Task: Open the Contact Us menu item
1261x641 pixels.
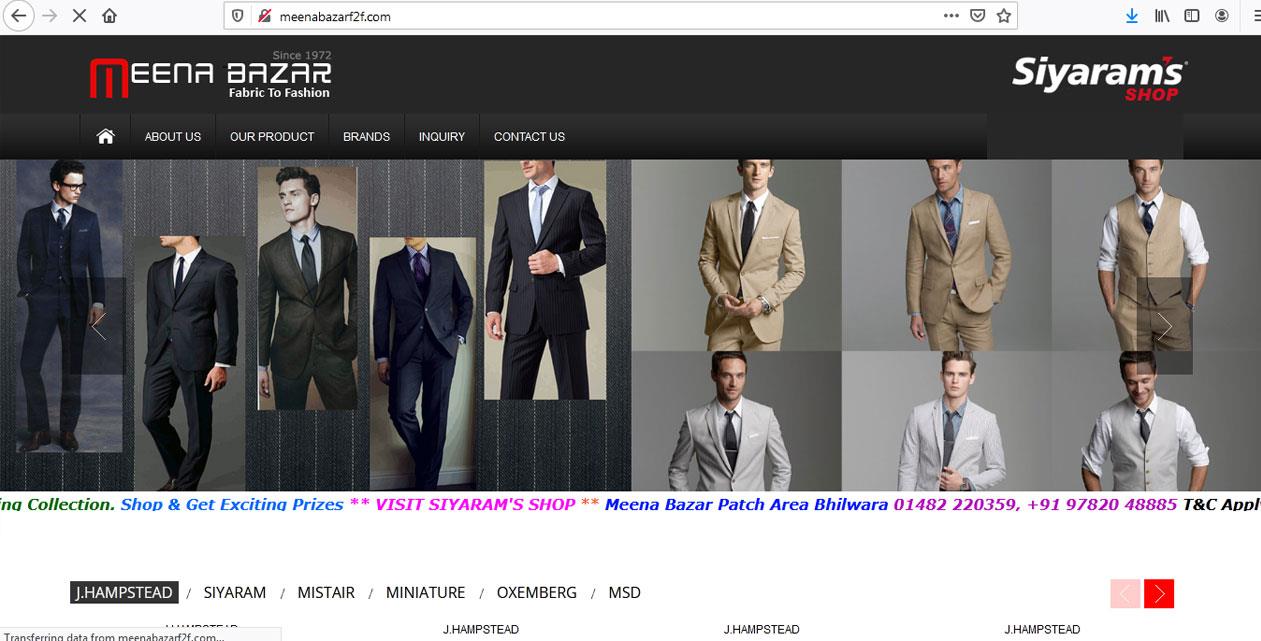Action: tap(529, 137)
